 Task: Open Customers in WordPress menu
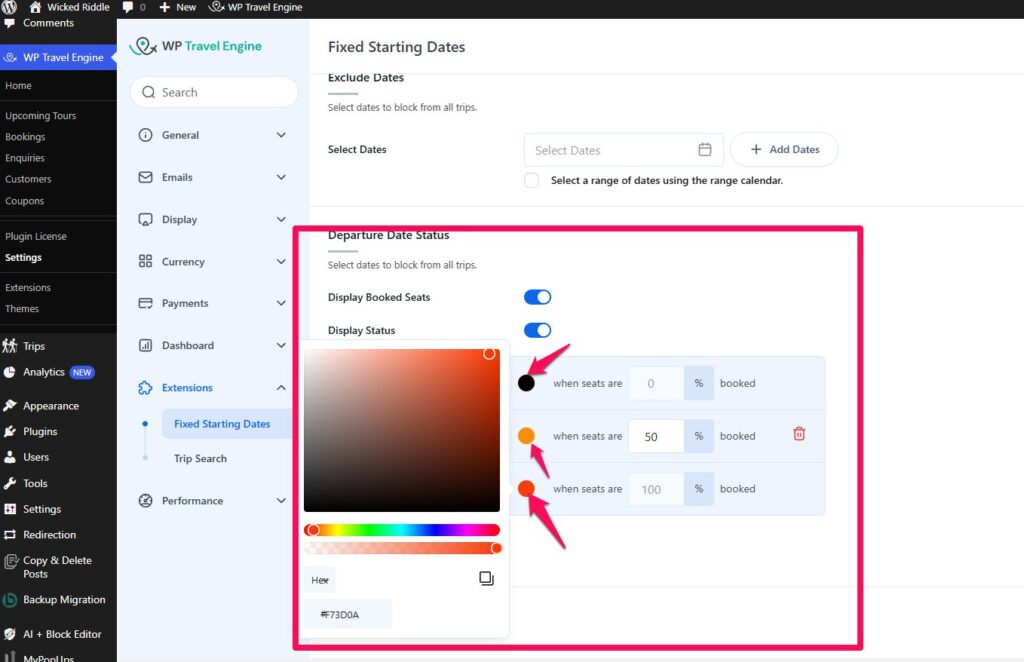click(28, 179)
